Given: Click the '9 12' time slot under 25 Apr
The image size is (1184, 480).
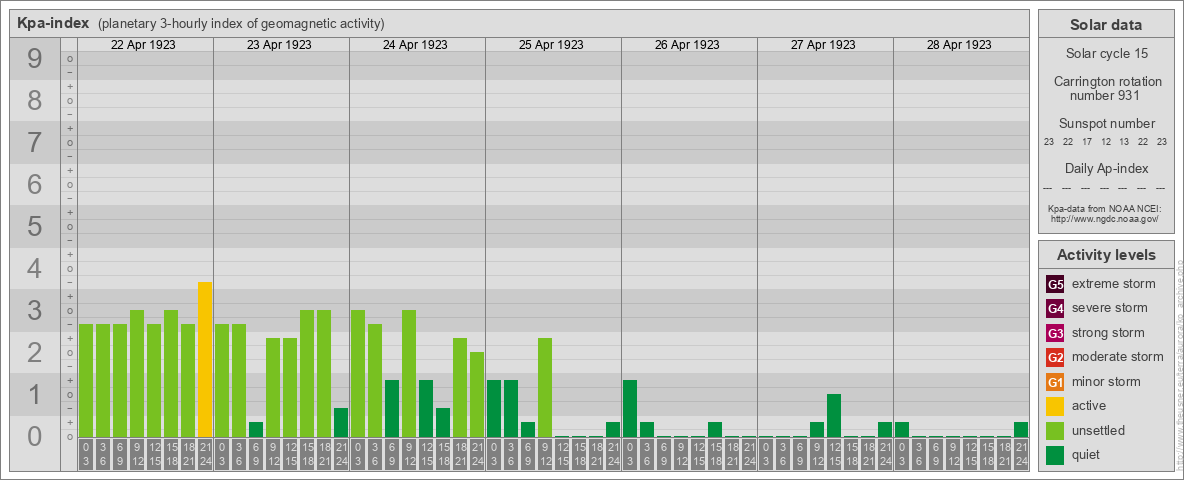Looking at the screenshot, I should (544, 454).
